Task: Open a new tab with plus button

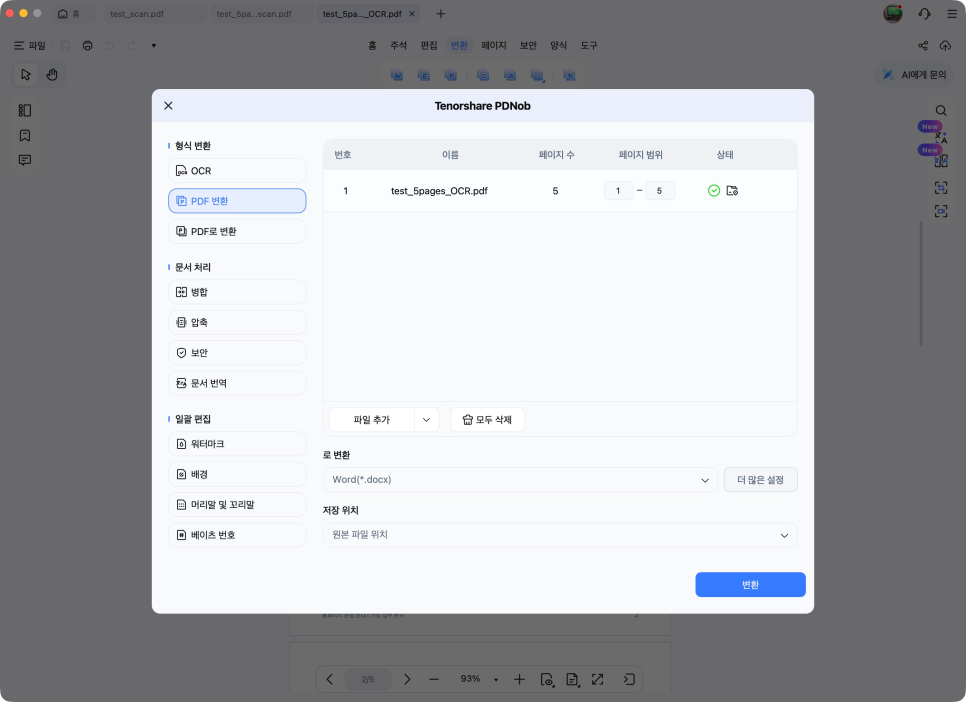Action: [440, 14]
